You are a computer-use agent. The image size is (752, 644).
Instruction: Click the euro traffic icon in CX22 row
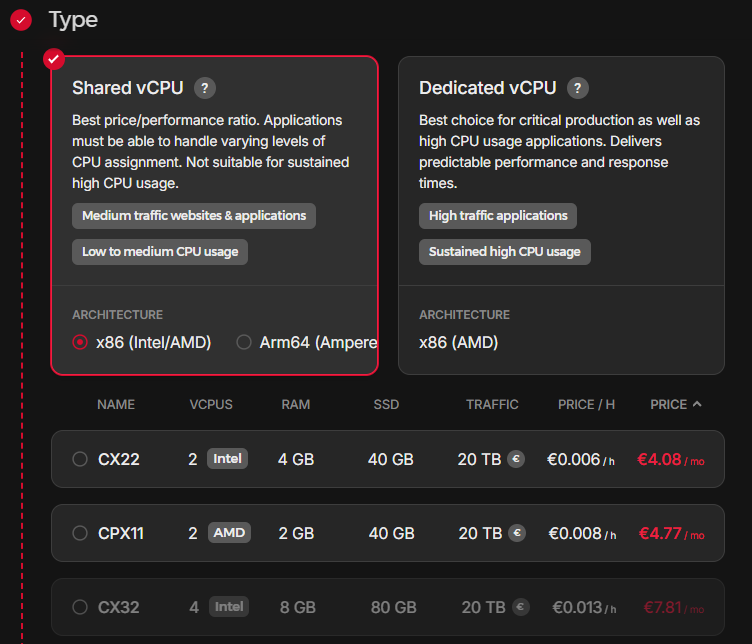click(517, 459)
